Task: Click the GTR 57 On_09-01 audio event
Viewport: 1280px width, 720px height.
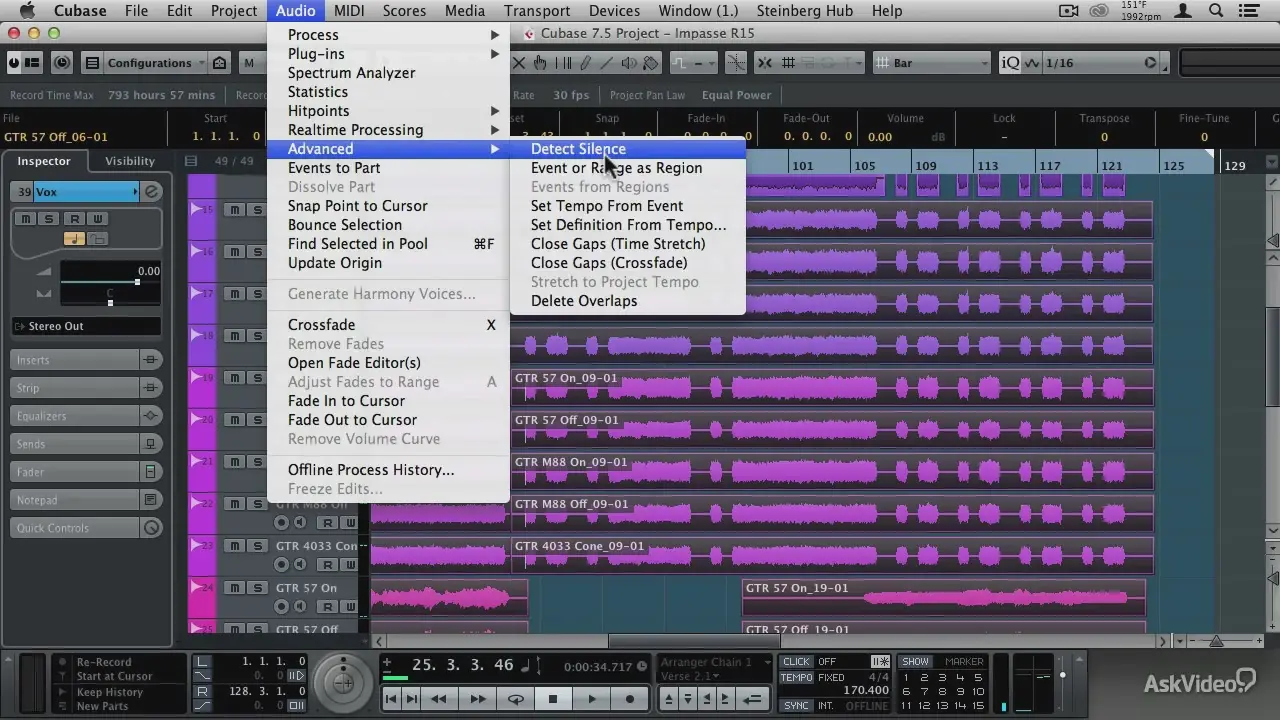Action: click(x=832, y=386)
